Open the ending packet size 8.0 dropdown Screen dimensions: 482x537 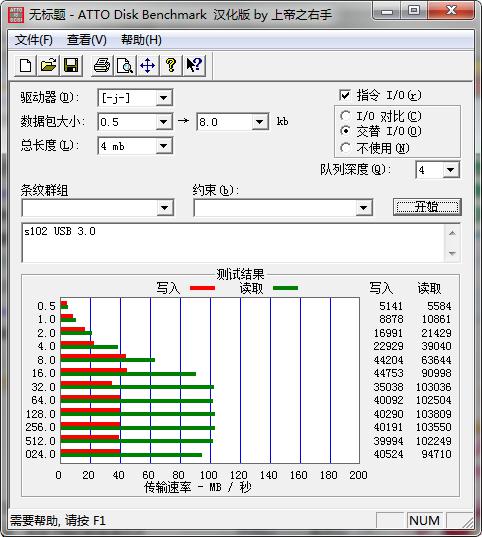click(x=260, y=122)
